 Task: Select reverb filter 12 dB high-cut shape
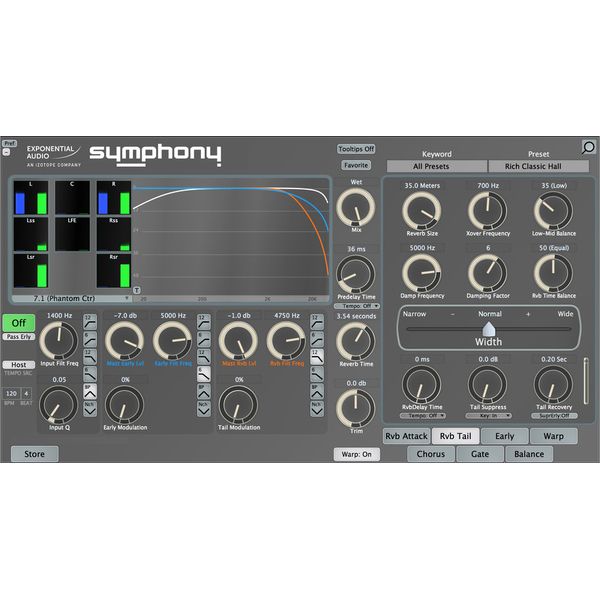tap(317, 357)
